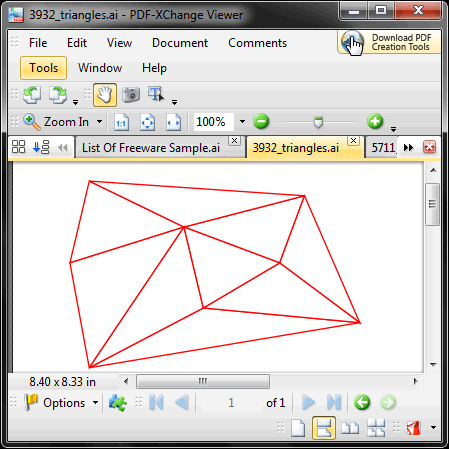Rotate the page counterclockwise
The width and height of the screenshot is (449, 449).
pyautogui.click(x=32, y=95)
